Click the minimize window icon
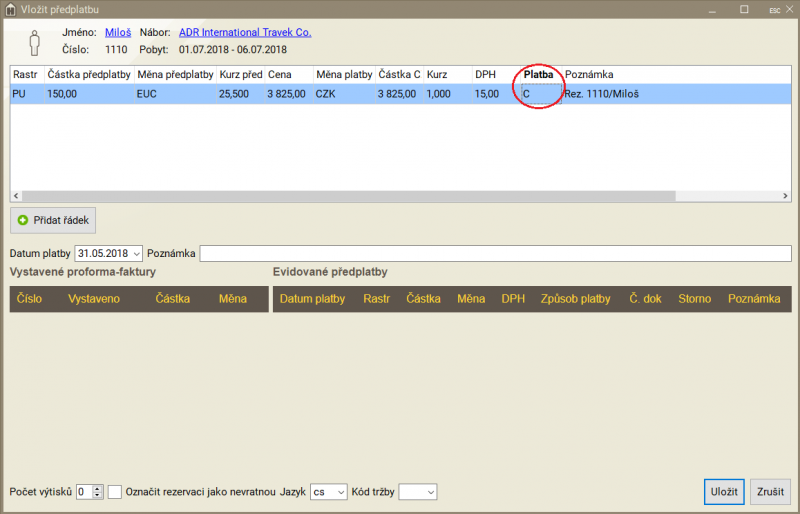Screen dimensions: 800x514 coord(715,9)
